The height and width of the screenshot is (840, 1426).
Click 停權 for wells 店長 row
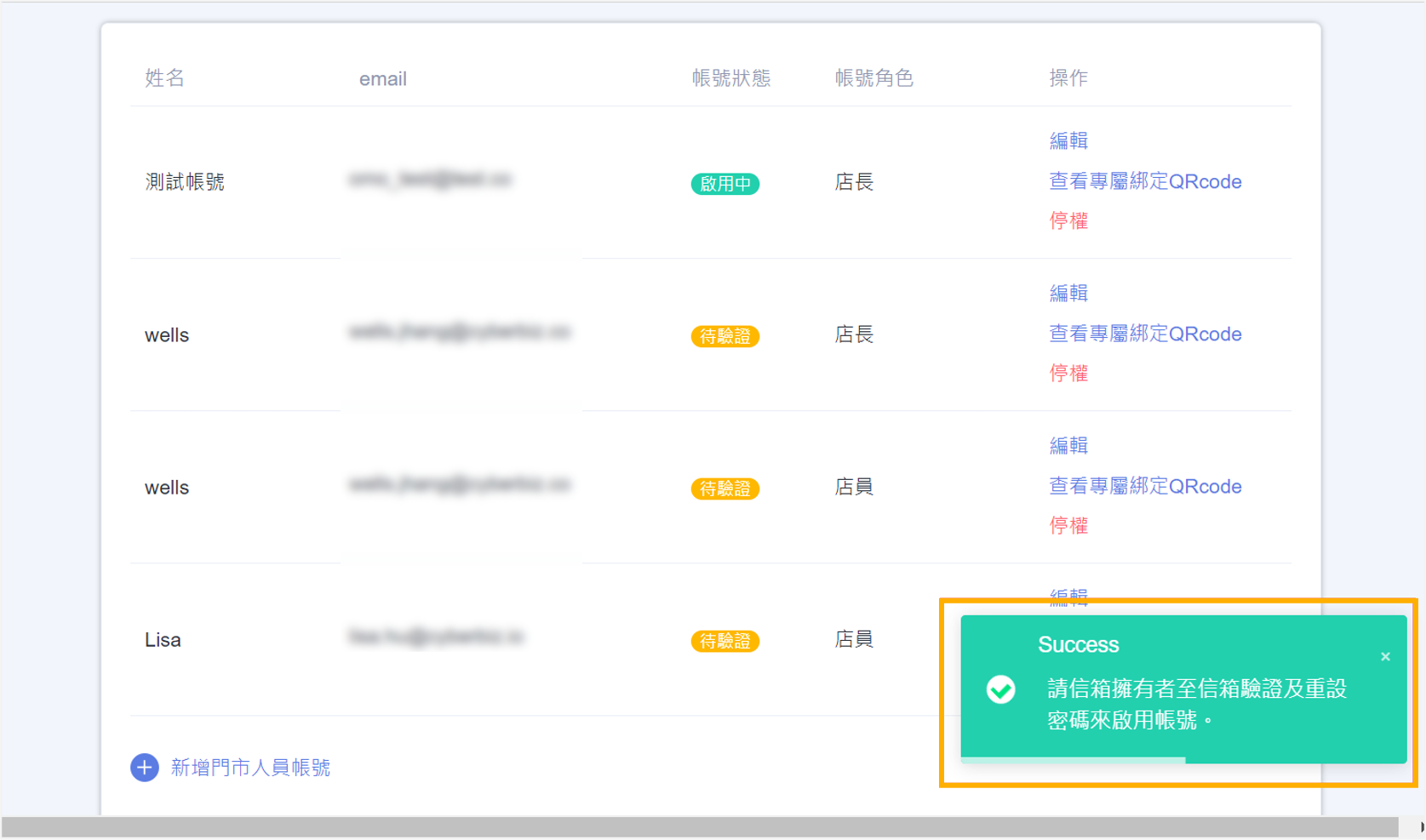click(1068, 373)
